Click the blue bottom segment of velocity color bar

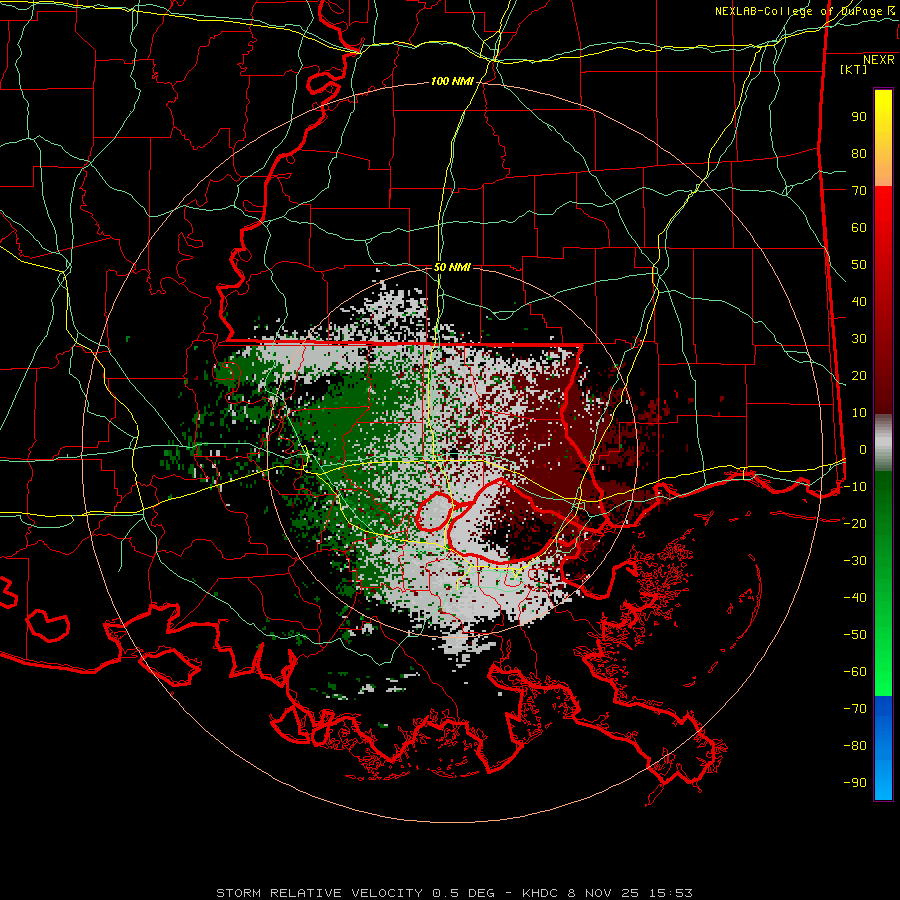click(x=883, y=748)
